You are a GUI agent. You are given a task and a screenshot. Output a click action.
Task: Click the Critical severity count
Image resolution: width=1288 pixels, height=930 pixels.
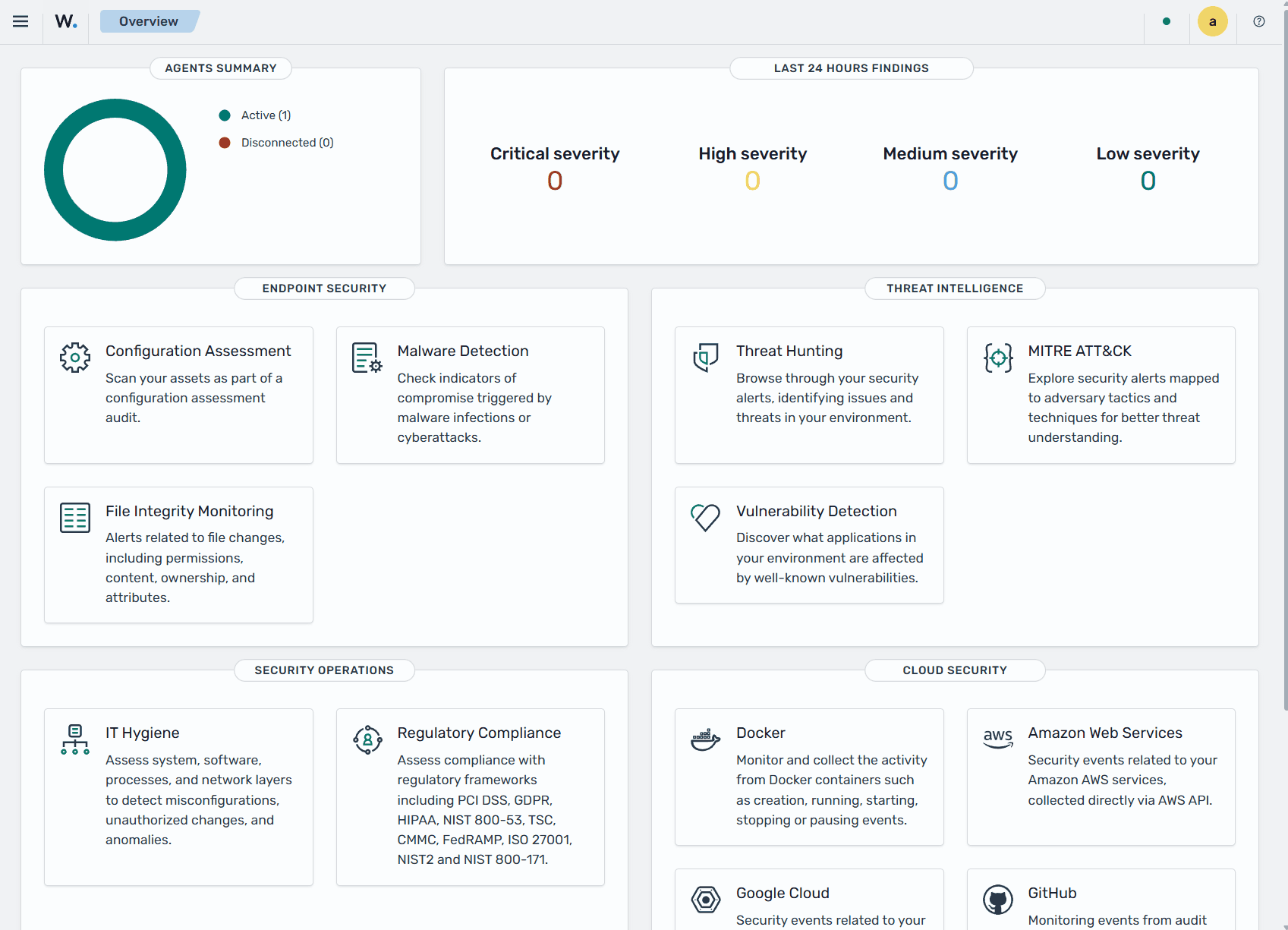click(555, 181)
